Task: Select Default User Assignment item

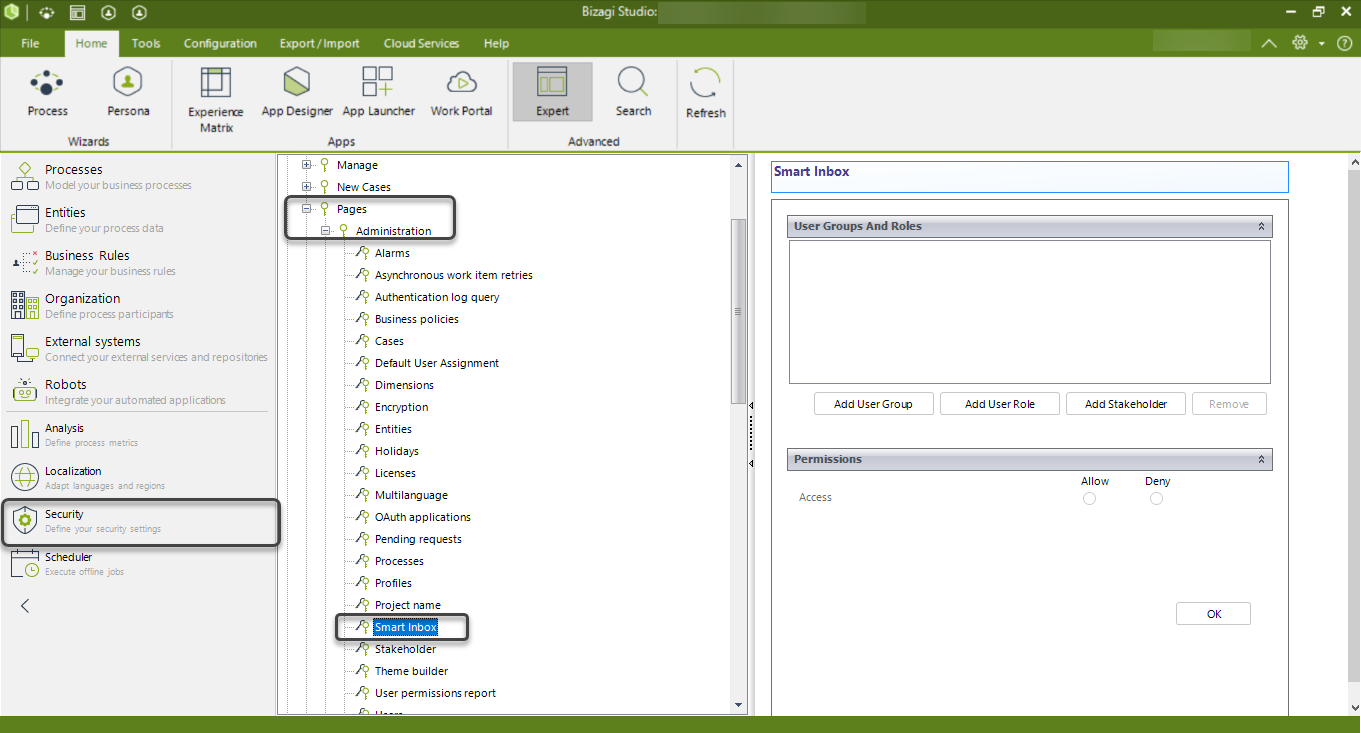Action: pyautogui.click(x=436, y=363)
